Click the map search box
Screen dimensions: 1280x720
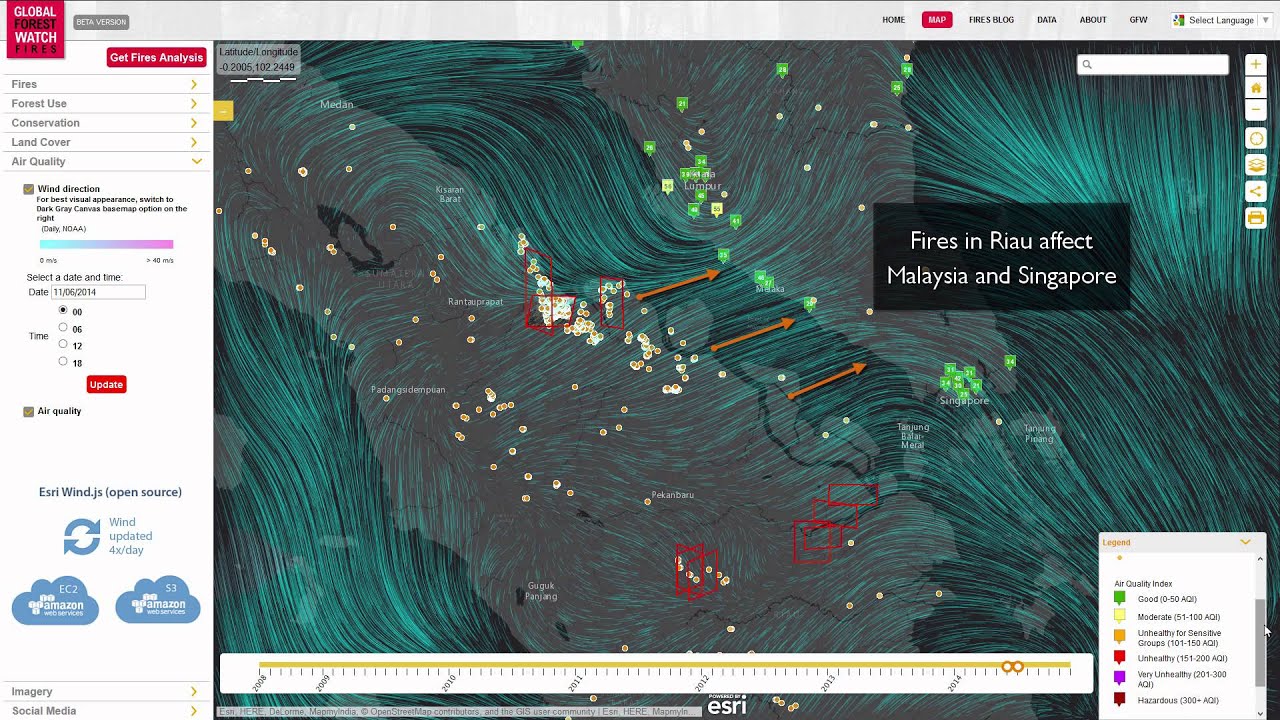point(1153,64)
